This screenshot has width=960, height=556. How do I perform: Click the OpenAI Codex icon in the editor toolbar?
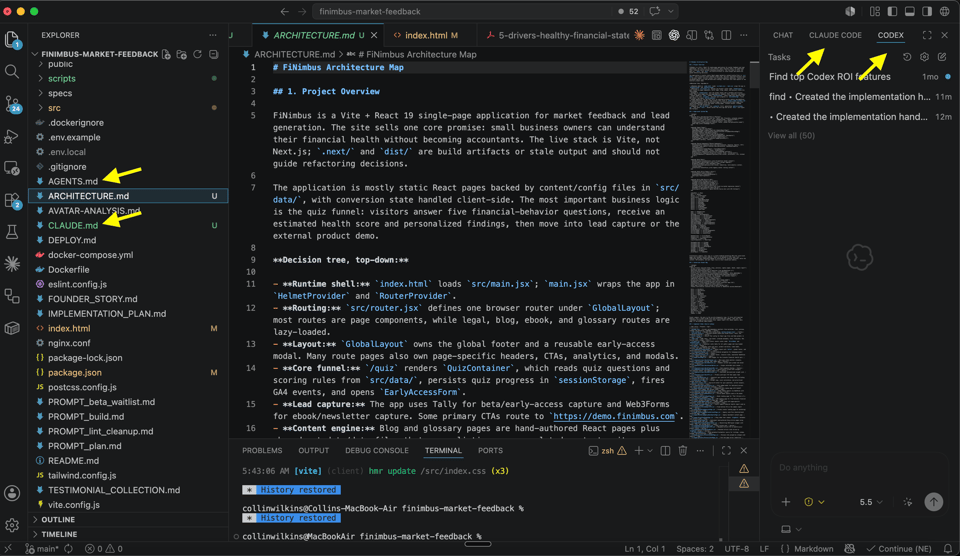pos(674,35)
